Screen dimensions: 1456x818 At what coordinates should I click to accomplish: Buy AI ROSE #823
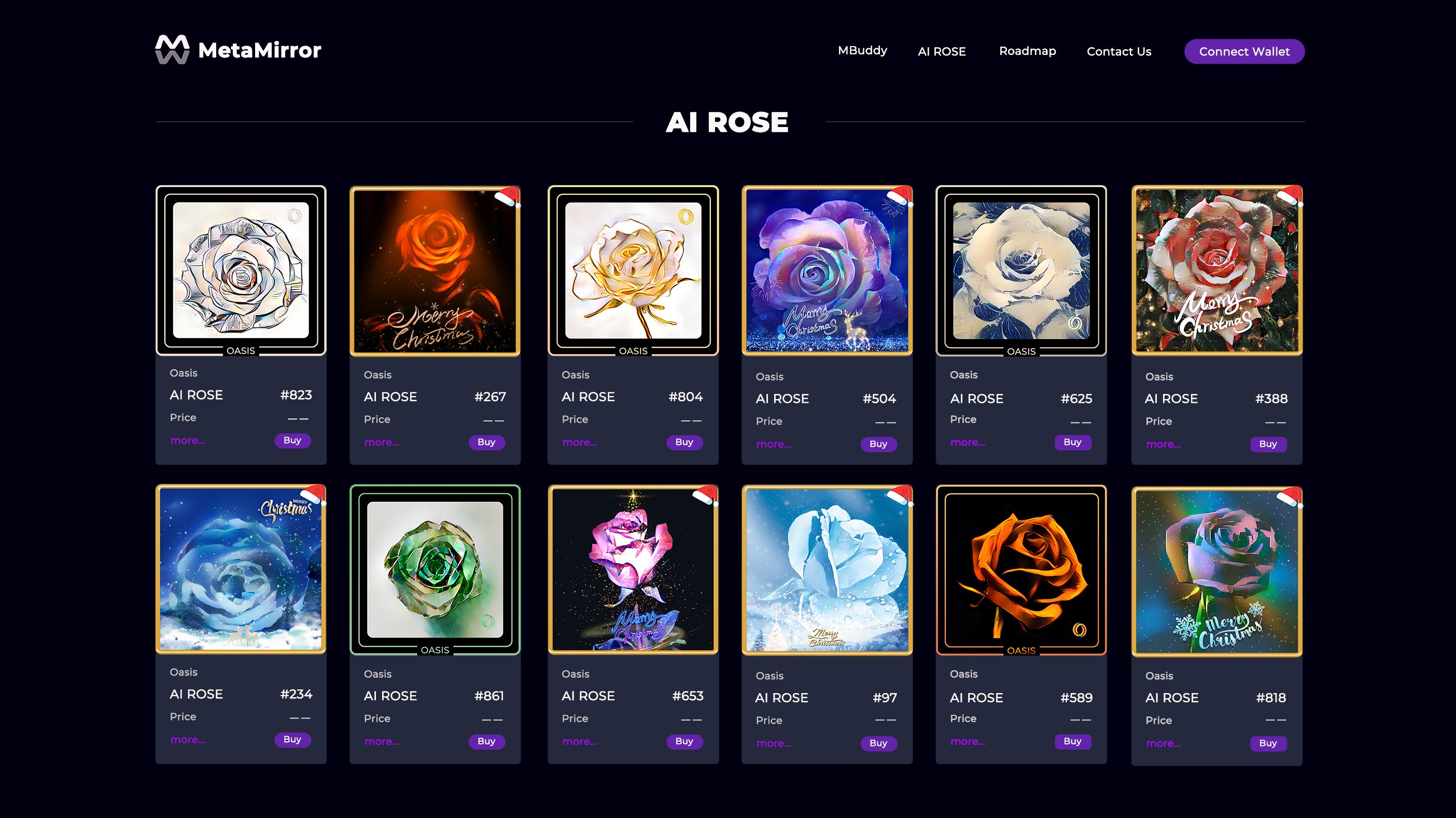click(x=292, y=440)
